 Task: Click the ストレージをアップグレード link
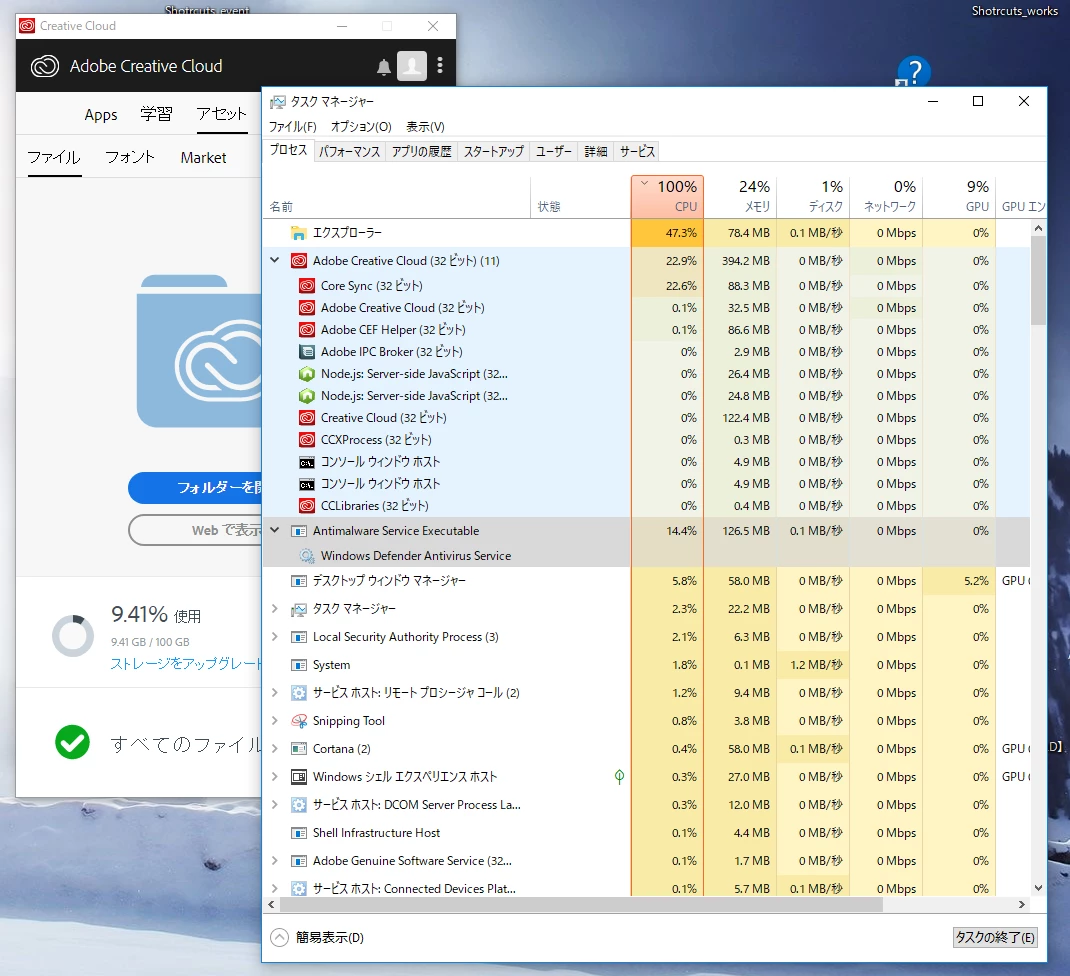[x=186, y=663]
